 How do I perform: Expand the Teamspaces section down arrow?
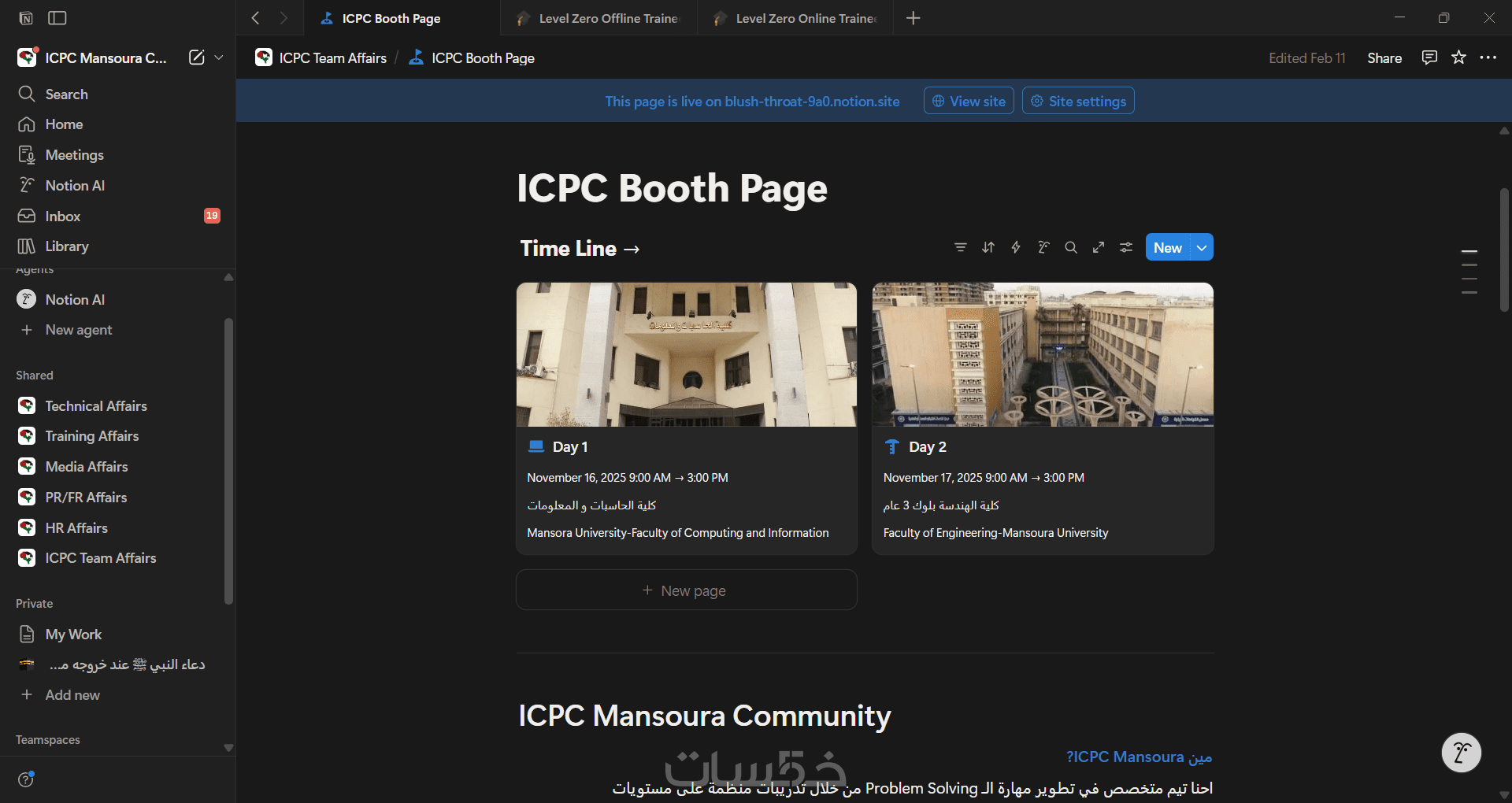click(x=228, y=748)
